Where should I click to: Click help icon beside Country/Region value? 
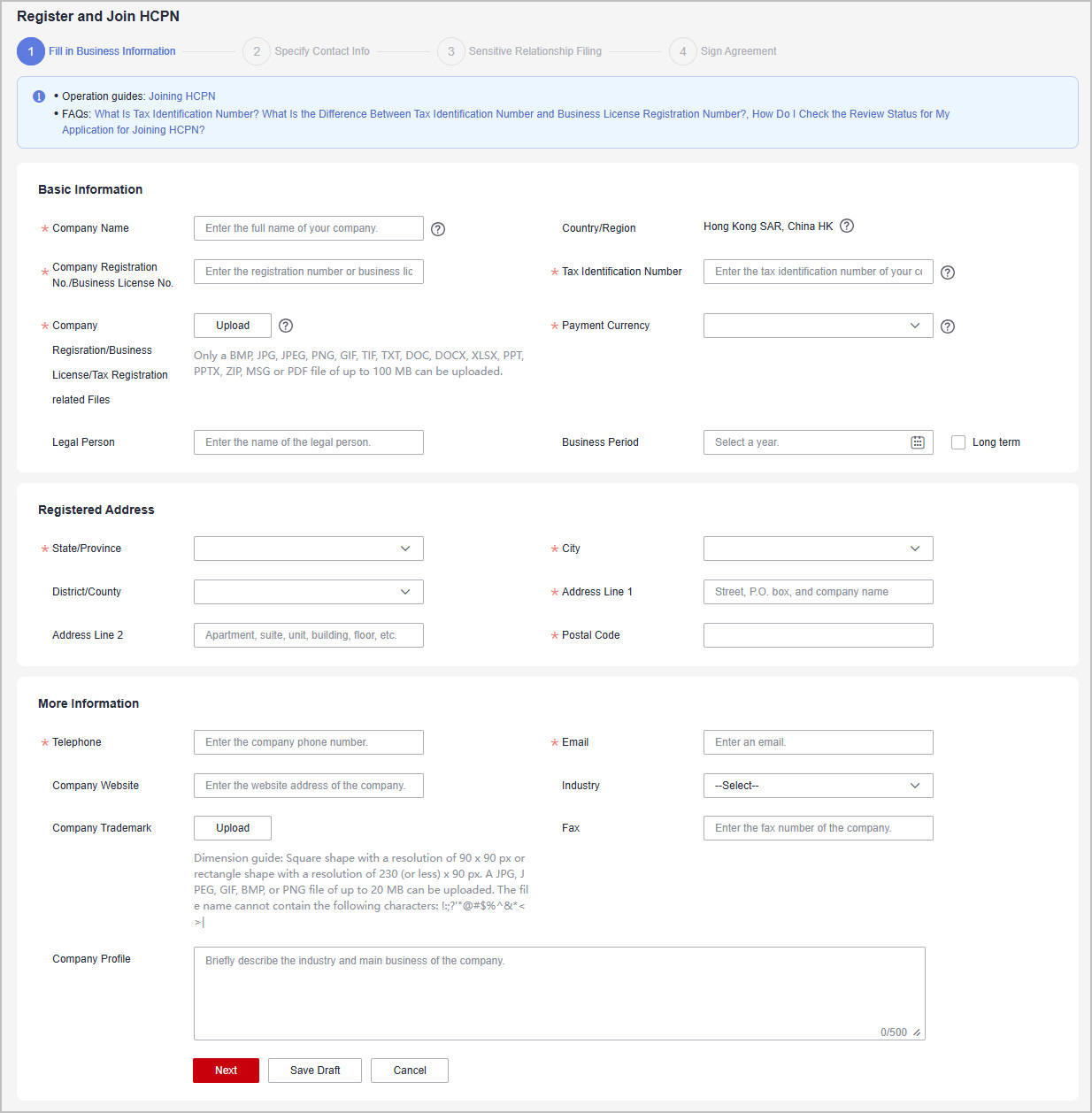point(847,226)
